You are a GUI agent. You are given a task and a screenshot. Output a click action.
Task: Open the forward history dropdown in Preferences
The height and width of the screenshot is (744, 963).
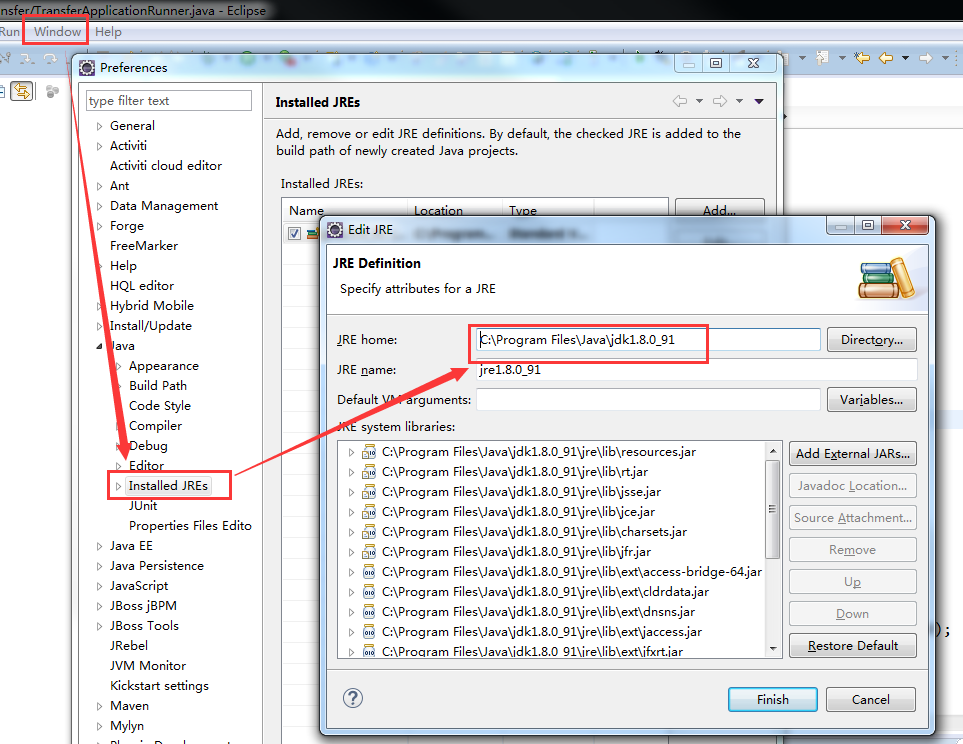739,101
